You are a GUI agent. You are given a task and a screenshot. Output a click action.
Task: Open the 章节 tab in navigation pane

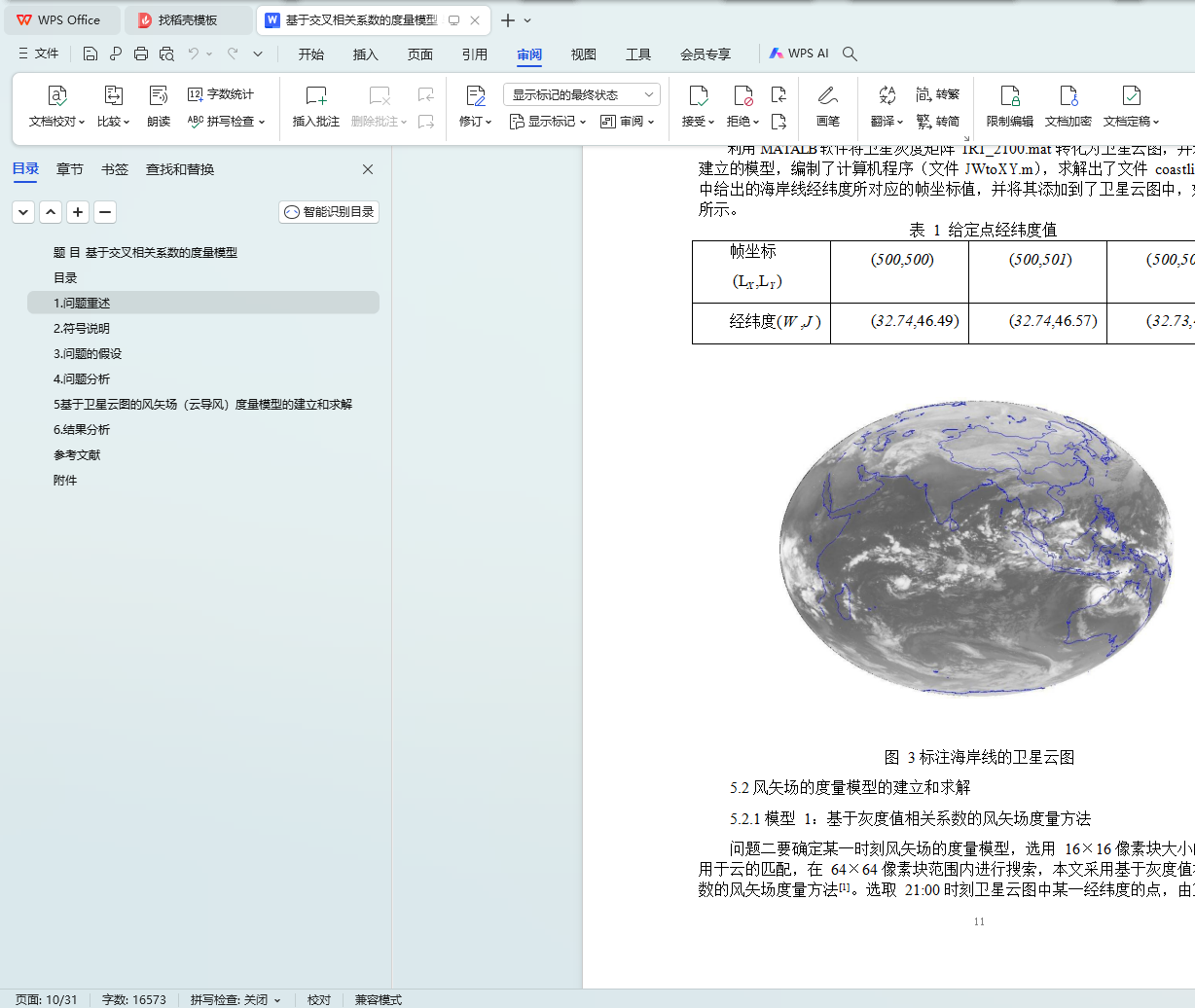(70, 169)
